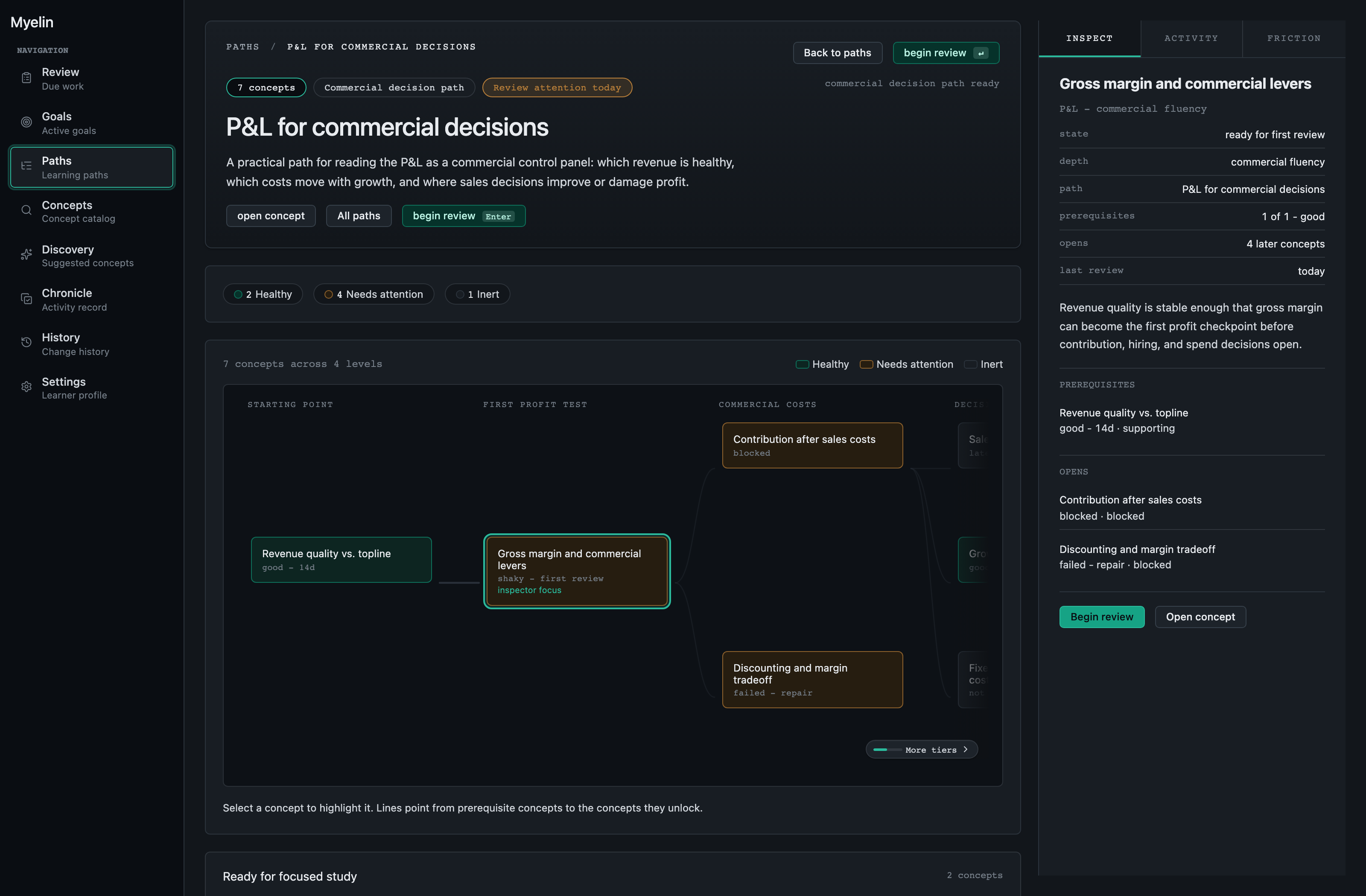Click the Goals target icon
The width and height of the screenshot is (1366, 896).
pyautogui.click(x=26, y=122)
